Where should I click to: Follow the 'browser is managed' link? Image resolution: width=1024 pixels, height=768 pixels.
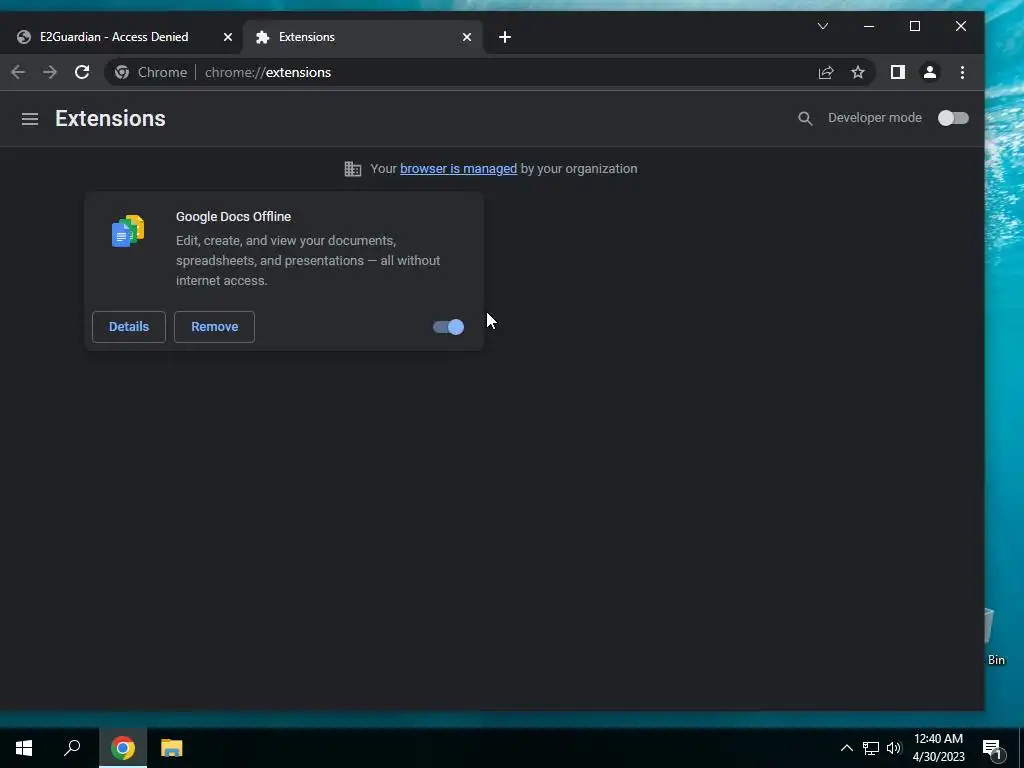[x=458, y=168]
